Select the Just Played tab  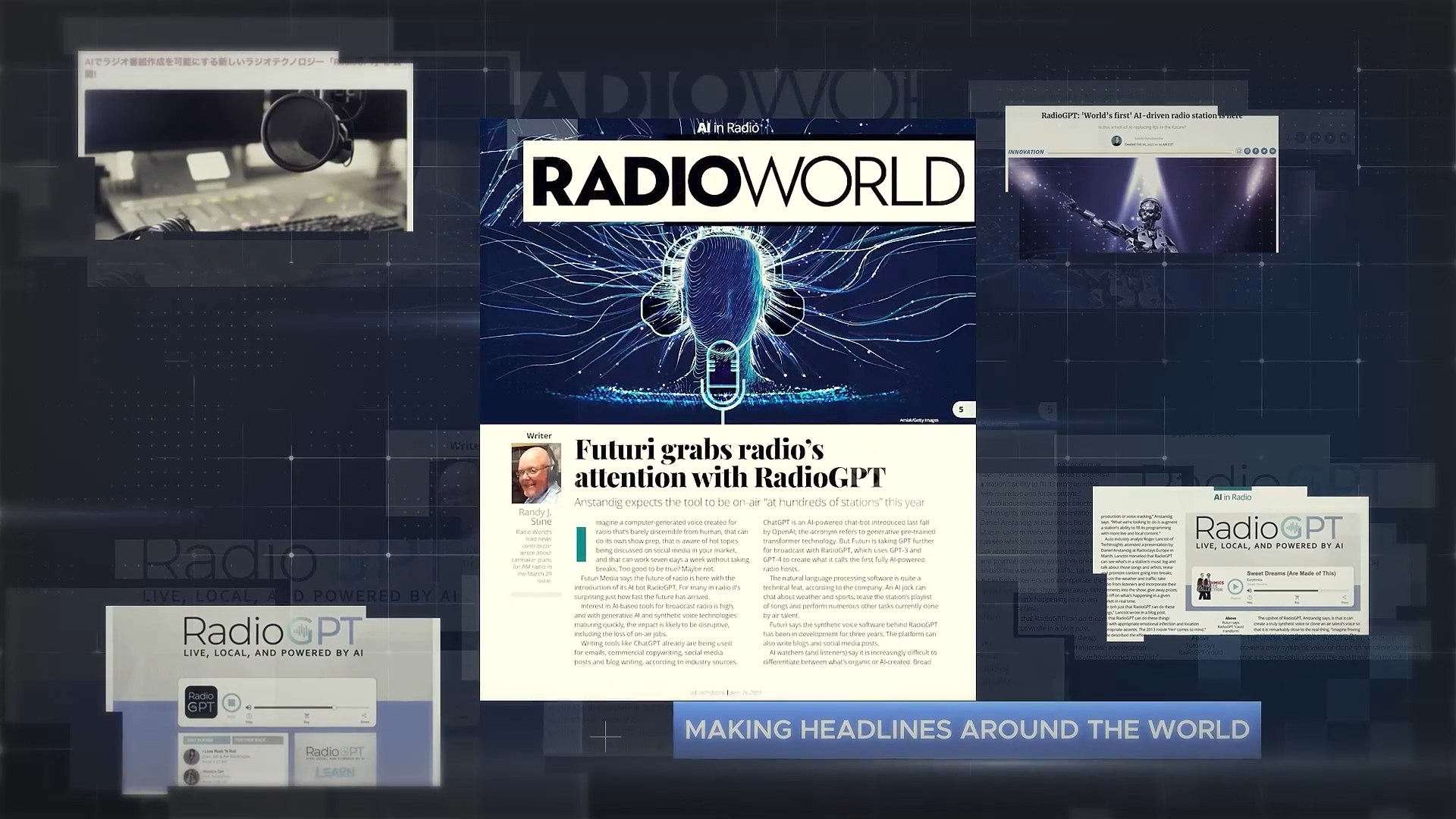pos(206,740)
